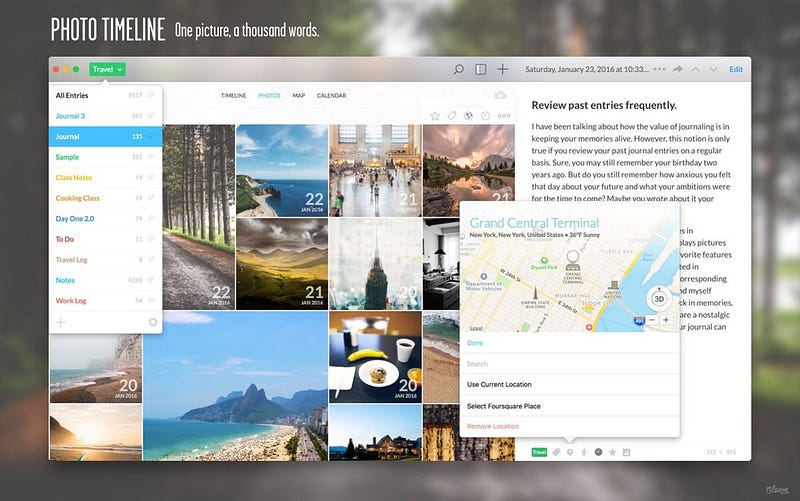Open the Travel journal dropdown

point(107,69)
